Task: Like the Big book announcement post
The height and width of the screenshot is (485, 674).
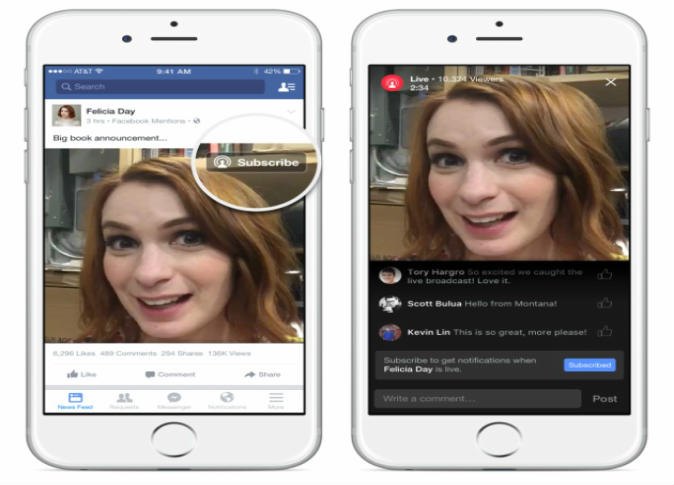Action: tap(85, 374)
